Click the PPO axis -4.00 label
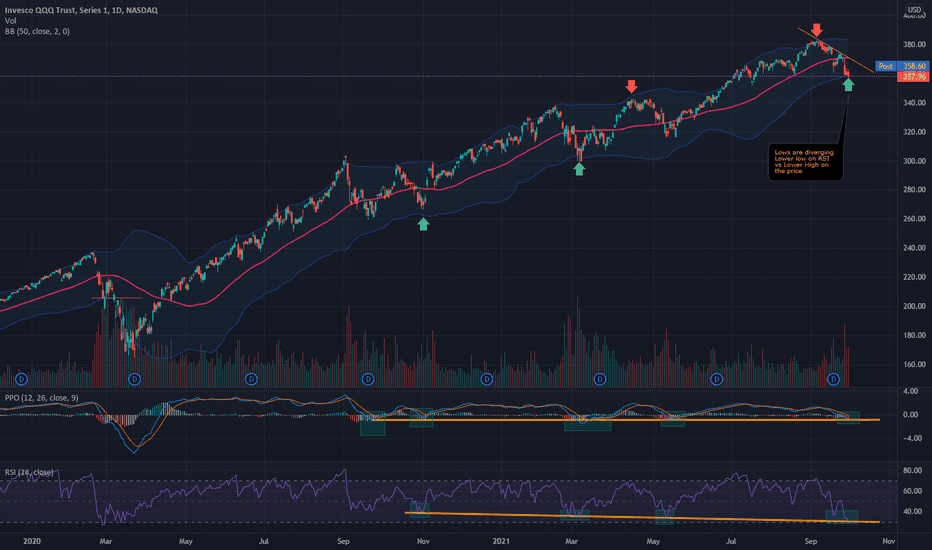The height and width of the screenshot is (550, 932). point(910,438)
